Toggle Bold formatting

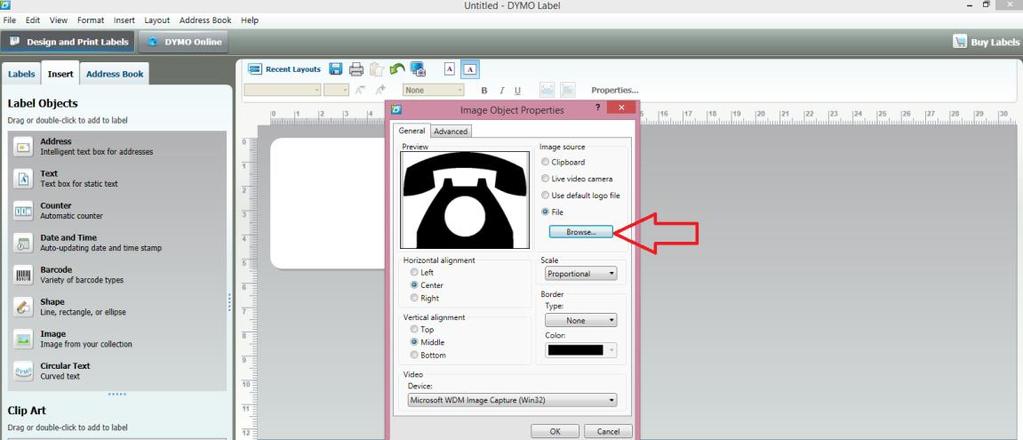click(x=484, y=91)
